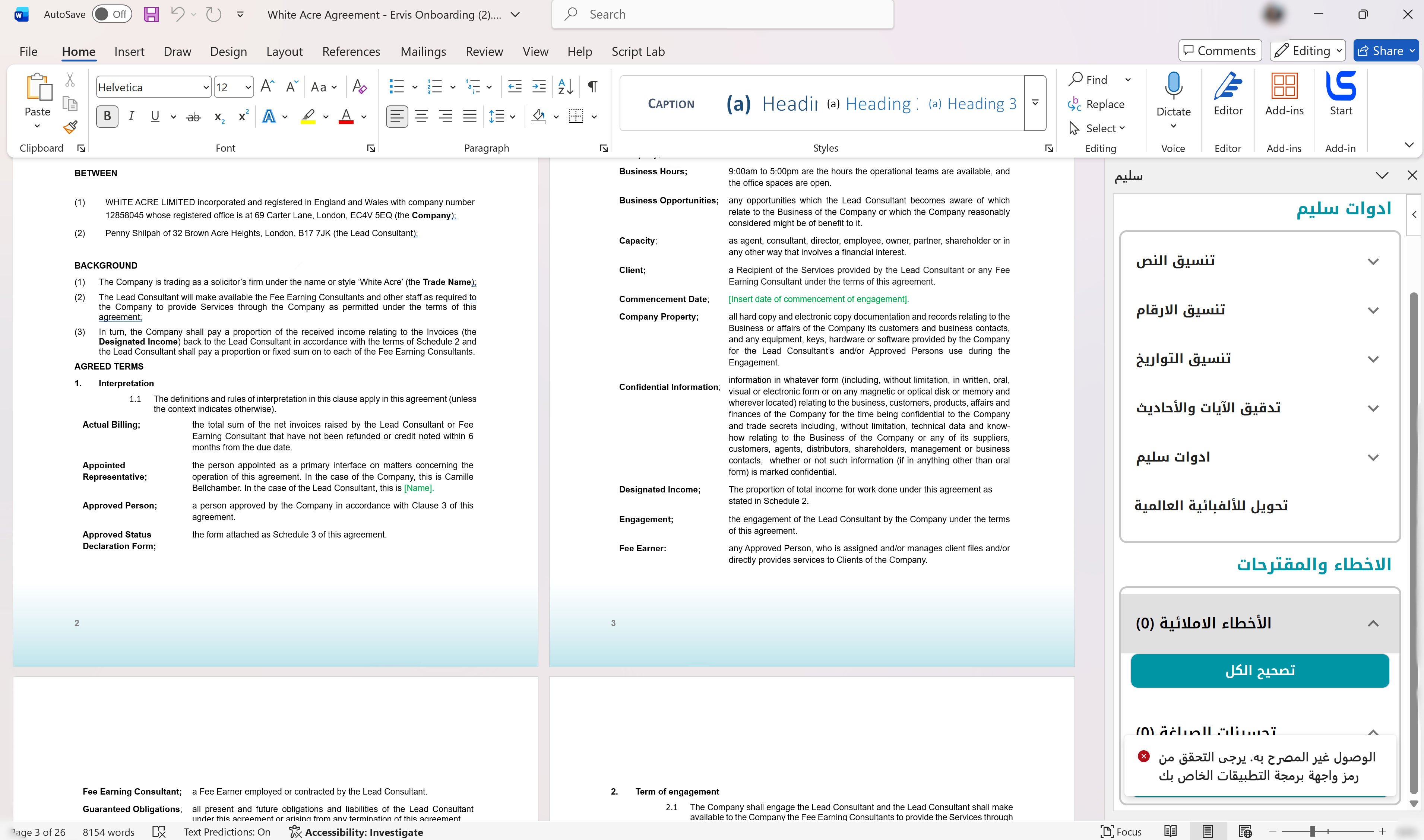This screenshot has width=1424, height=840.
Task: Toggle Text Predictions in status bar
Action: (227, 831)
